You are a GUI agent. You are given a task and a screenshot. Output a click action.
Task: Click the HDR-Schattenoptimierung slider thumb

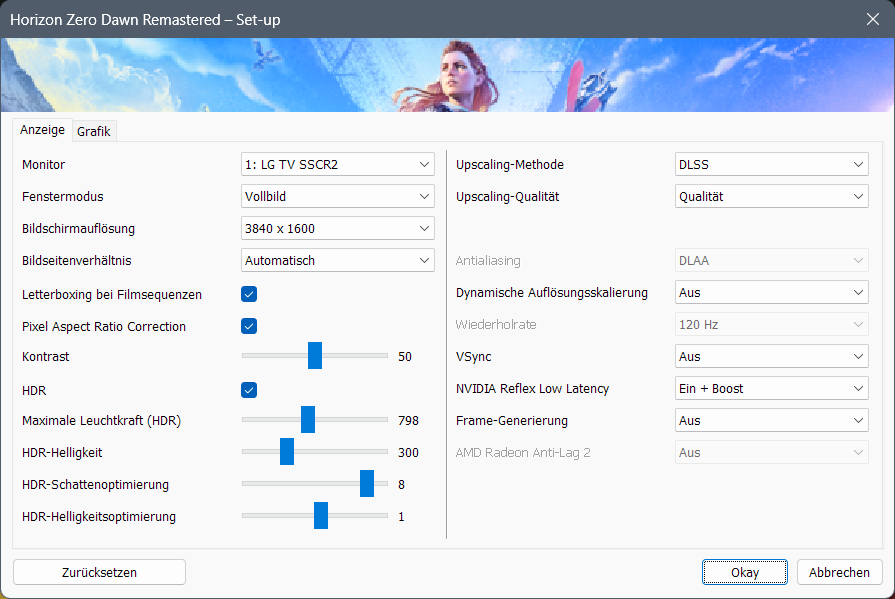(x=367, y=484)
